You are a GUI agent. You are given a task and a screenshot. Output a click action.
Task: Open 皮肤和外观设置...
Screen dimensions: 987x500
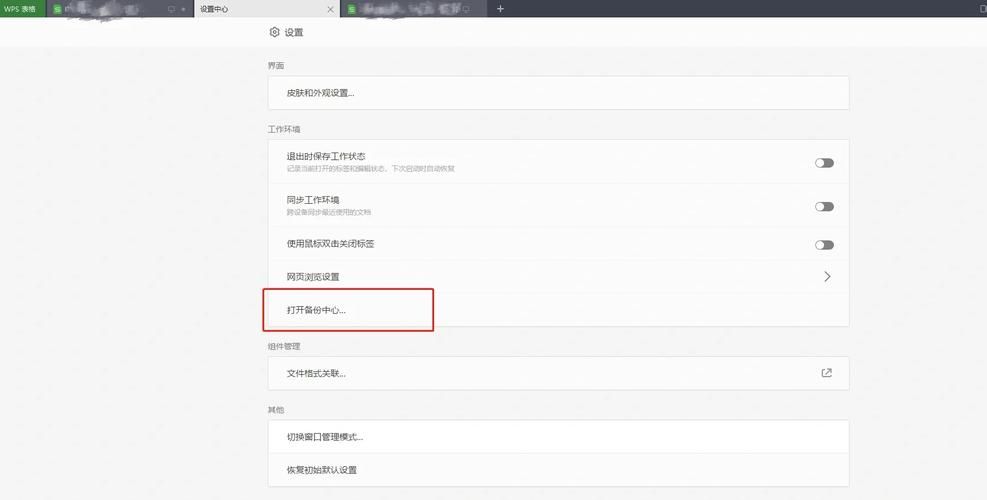[558, 93]
